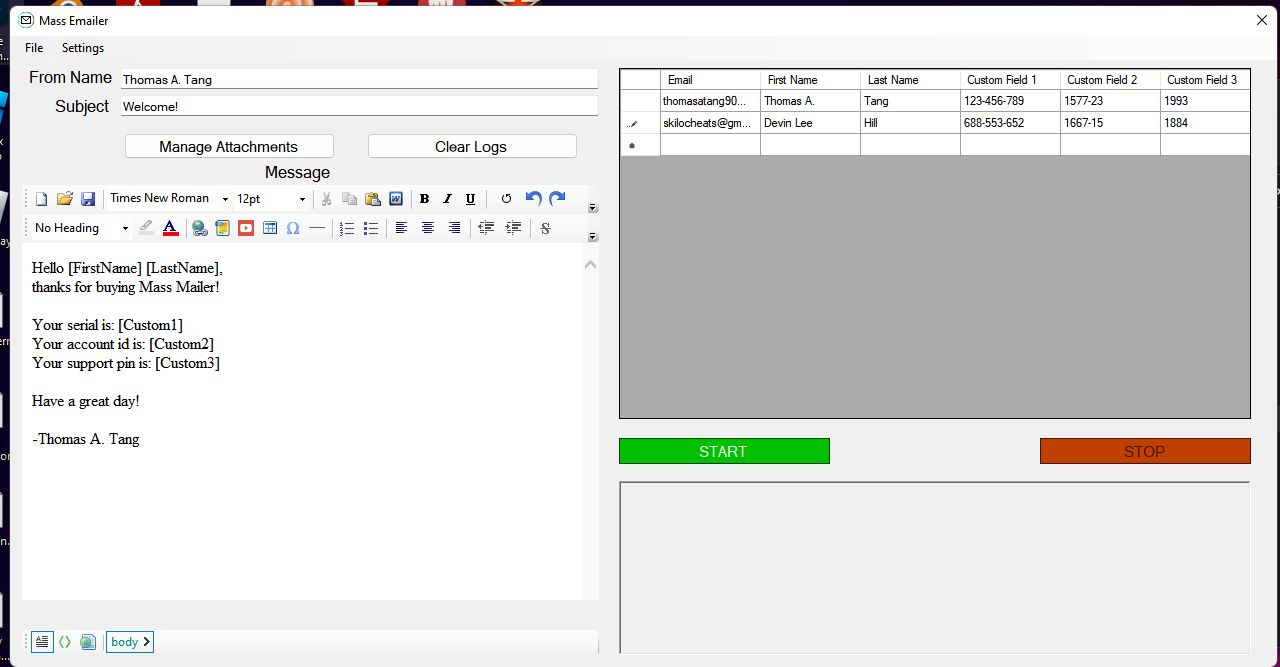Insert a YouTube video
Screen dimensions: 1280x667
point(246,228)
